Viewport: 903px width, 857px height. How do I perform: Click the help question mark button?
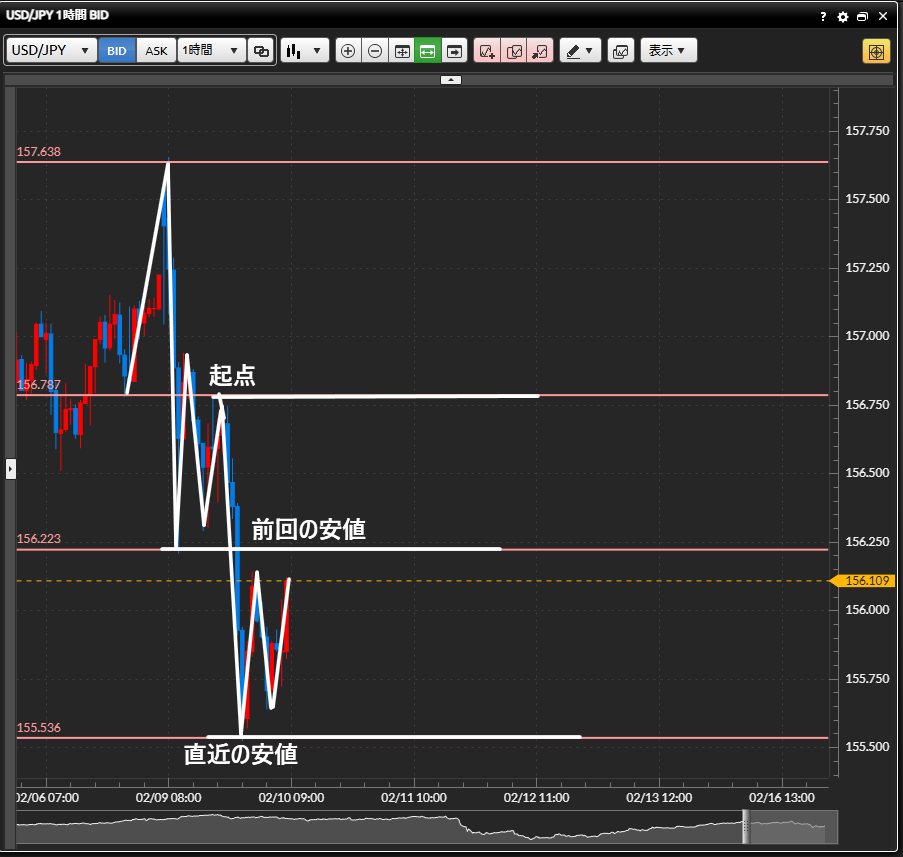(823, 17)
